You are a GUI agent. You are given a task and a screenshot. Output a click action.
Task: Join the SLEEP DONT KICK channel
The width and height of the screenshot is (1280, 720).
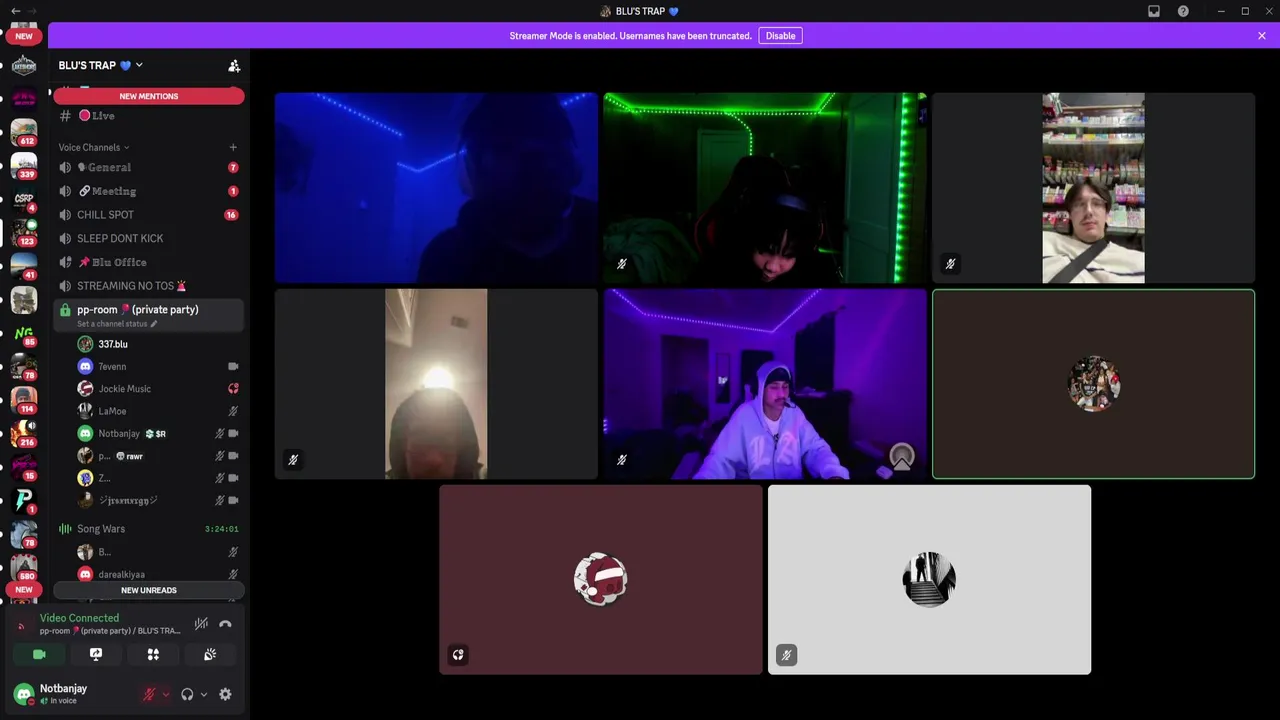coord(148,238)
